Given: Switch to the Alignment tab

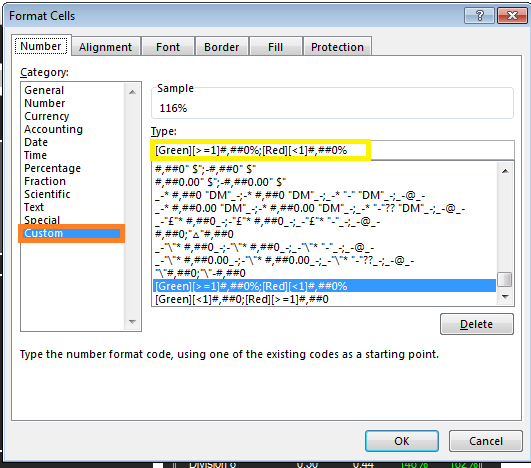Looking at the screenshot, I should click(x=105, y=47).
